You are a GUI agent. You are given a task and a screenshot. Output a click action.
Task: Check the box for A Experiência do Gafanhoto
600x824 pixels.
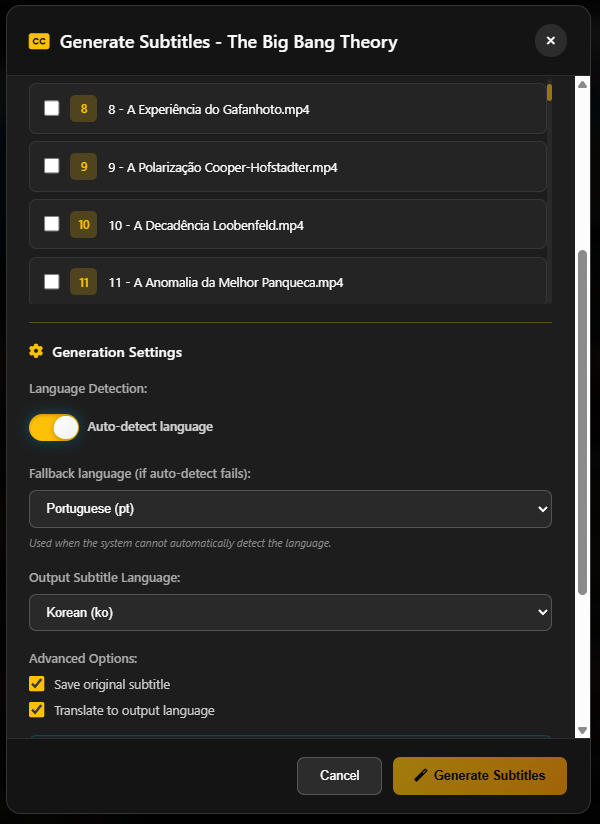pyautogui.click(x=51, y=108)
